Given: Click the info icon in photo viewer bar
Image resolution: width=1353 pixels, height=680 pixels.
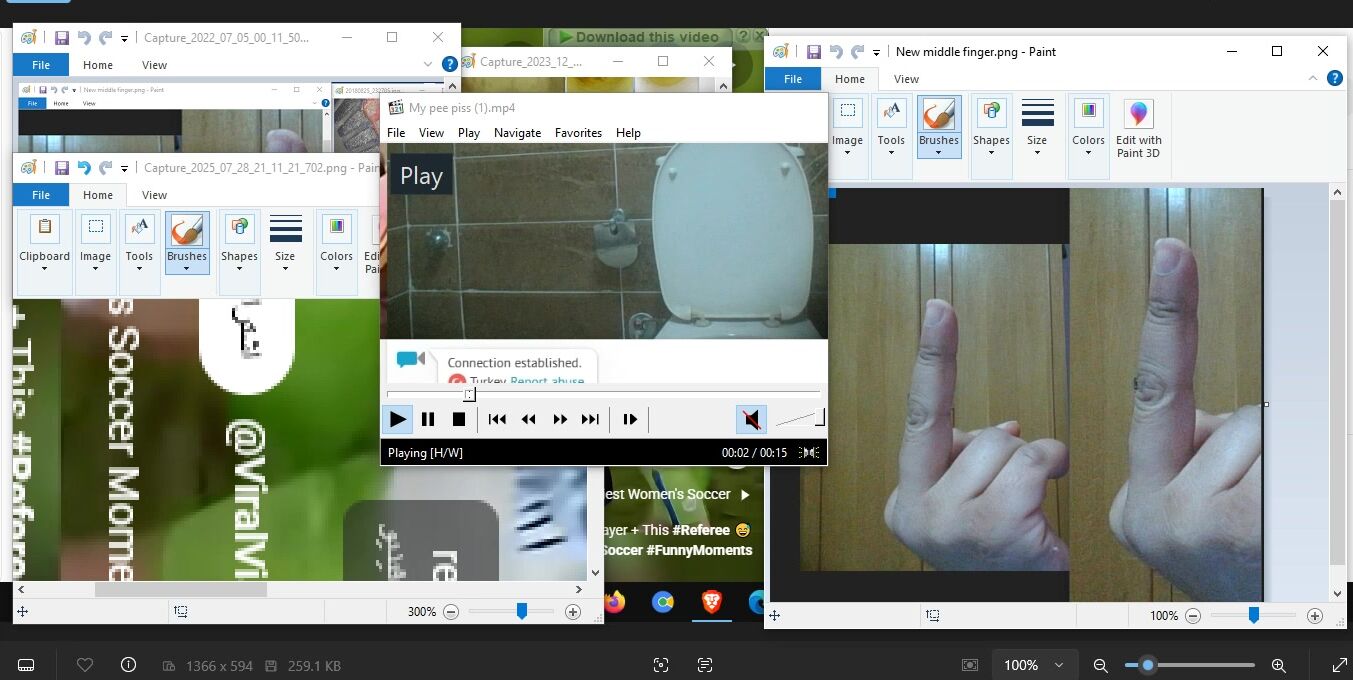Looking at the screenshot, I should 128,665.
